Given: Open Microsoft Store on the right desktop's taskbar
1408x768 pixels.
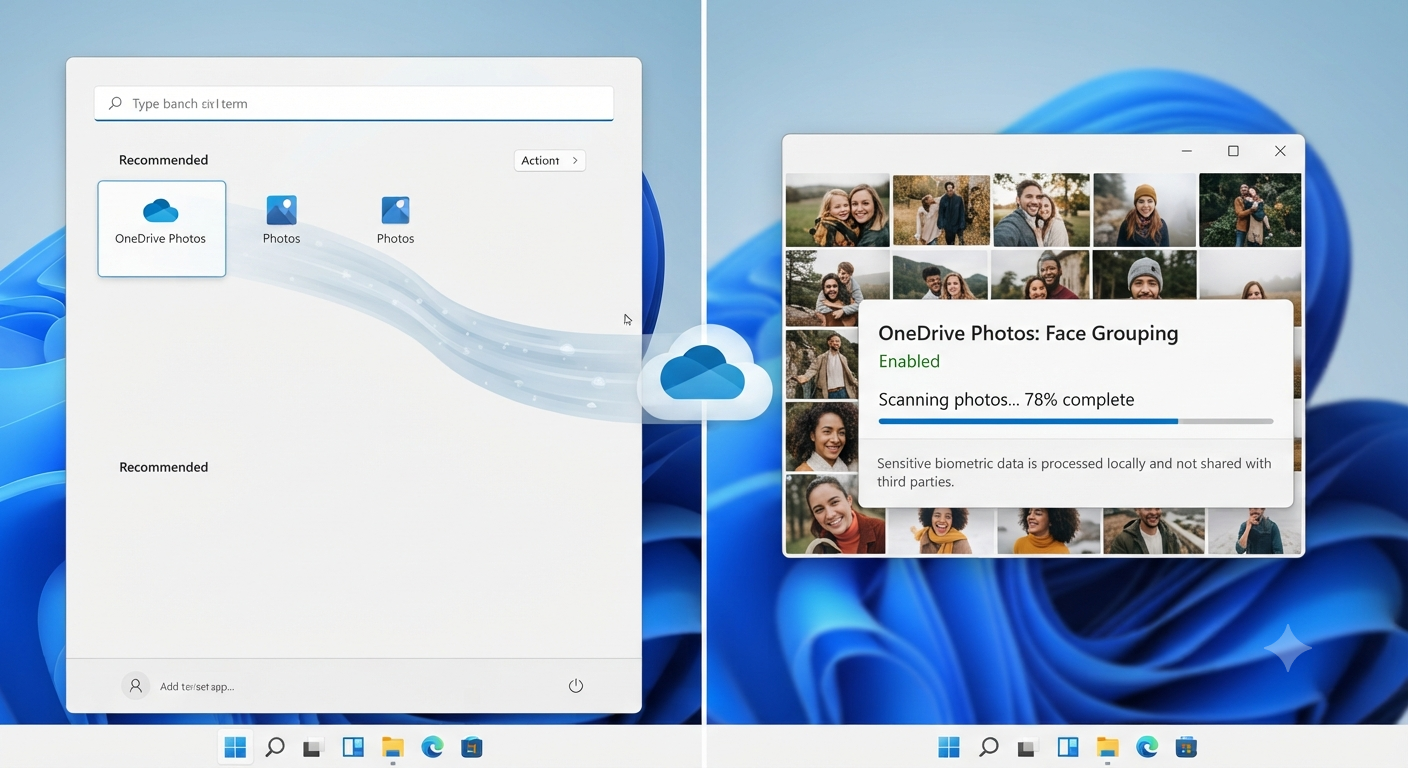Looking at the screenshot, I should coord(1186,747).
